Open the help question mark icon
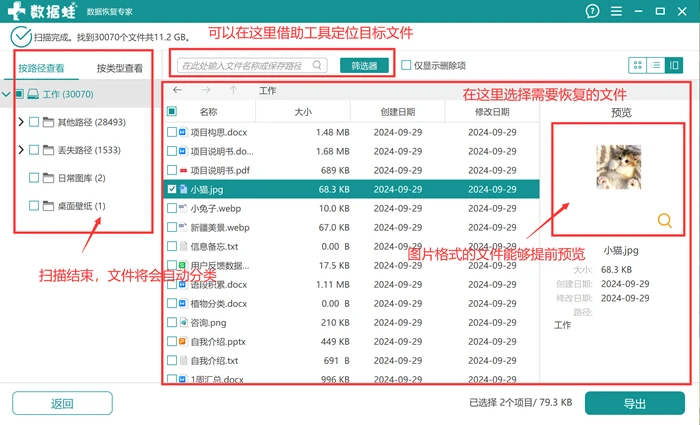This screenshot has height=425, width=700. tap(592, 11)
